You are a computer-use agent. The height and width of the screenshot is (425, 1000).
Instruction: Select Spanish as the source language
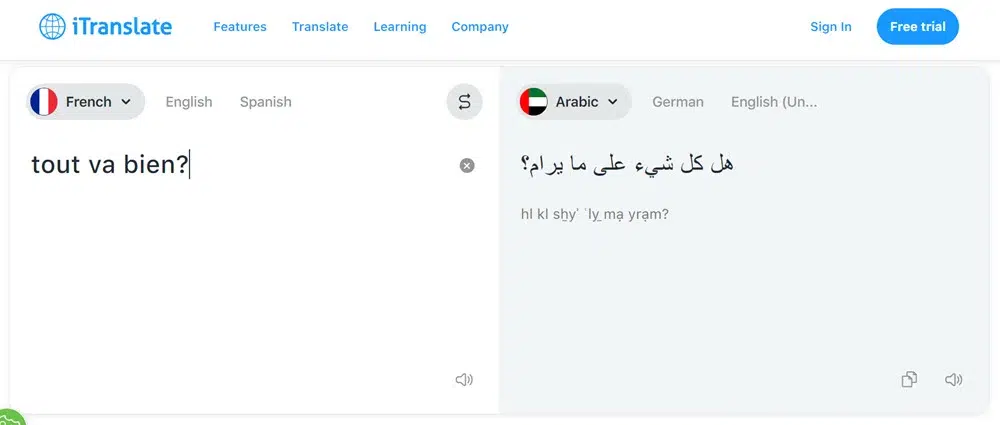265,102
